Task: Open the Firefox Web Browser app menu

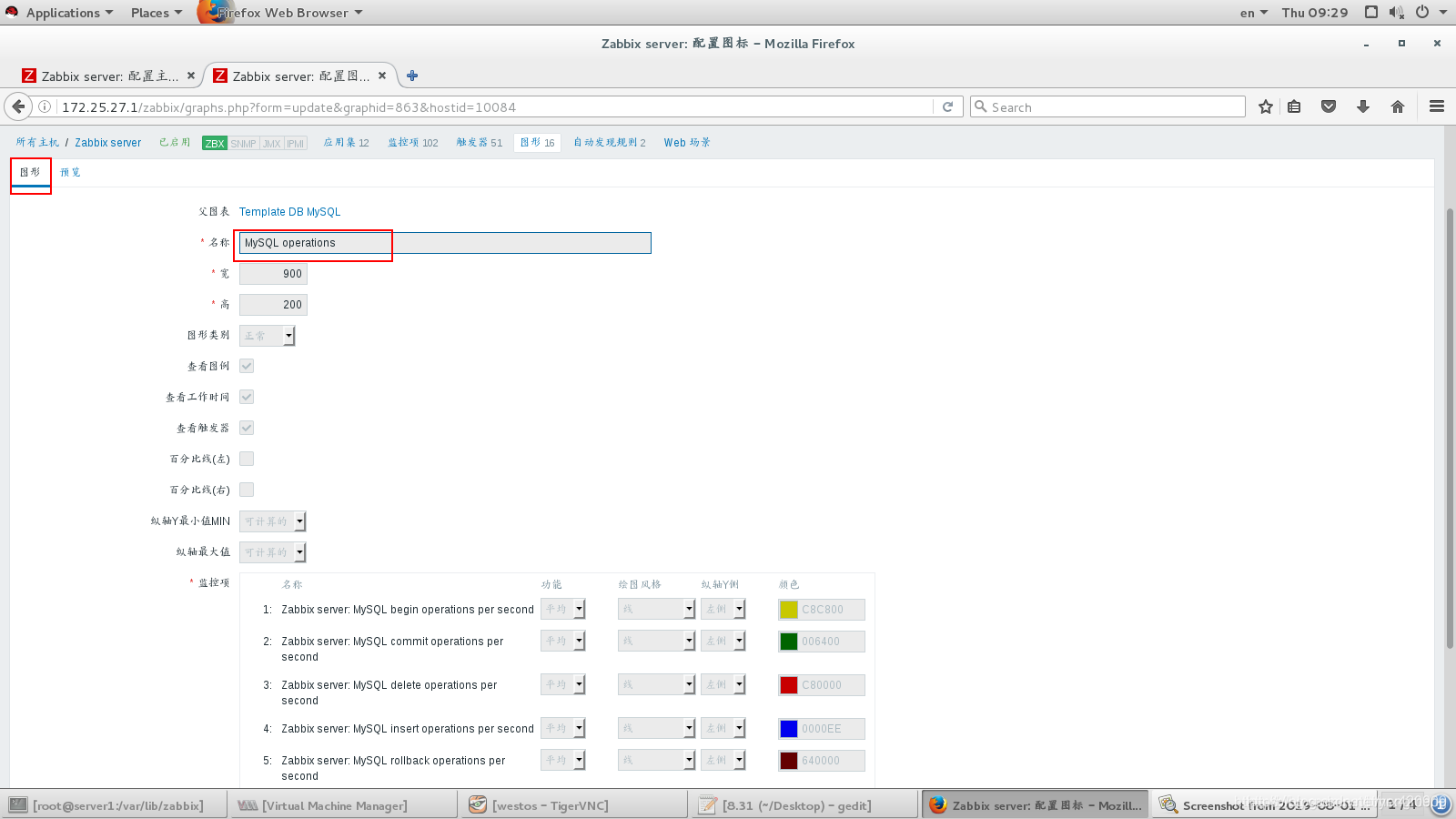Action: coord(282,12)
